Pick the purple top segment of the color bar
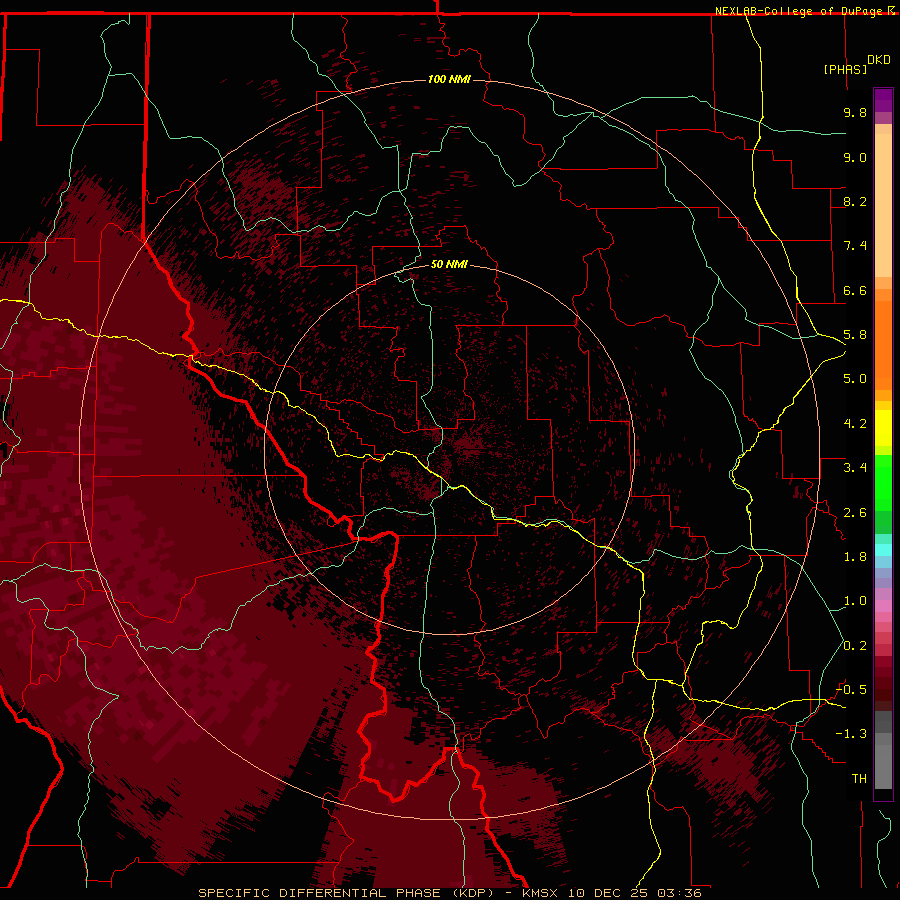The height and width of the screenshot is (900, 900). click(x=883, y=100)
